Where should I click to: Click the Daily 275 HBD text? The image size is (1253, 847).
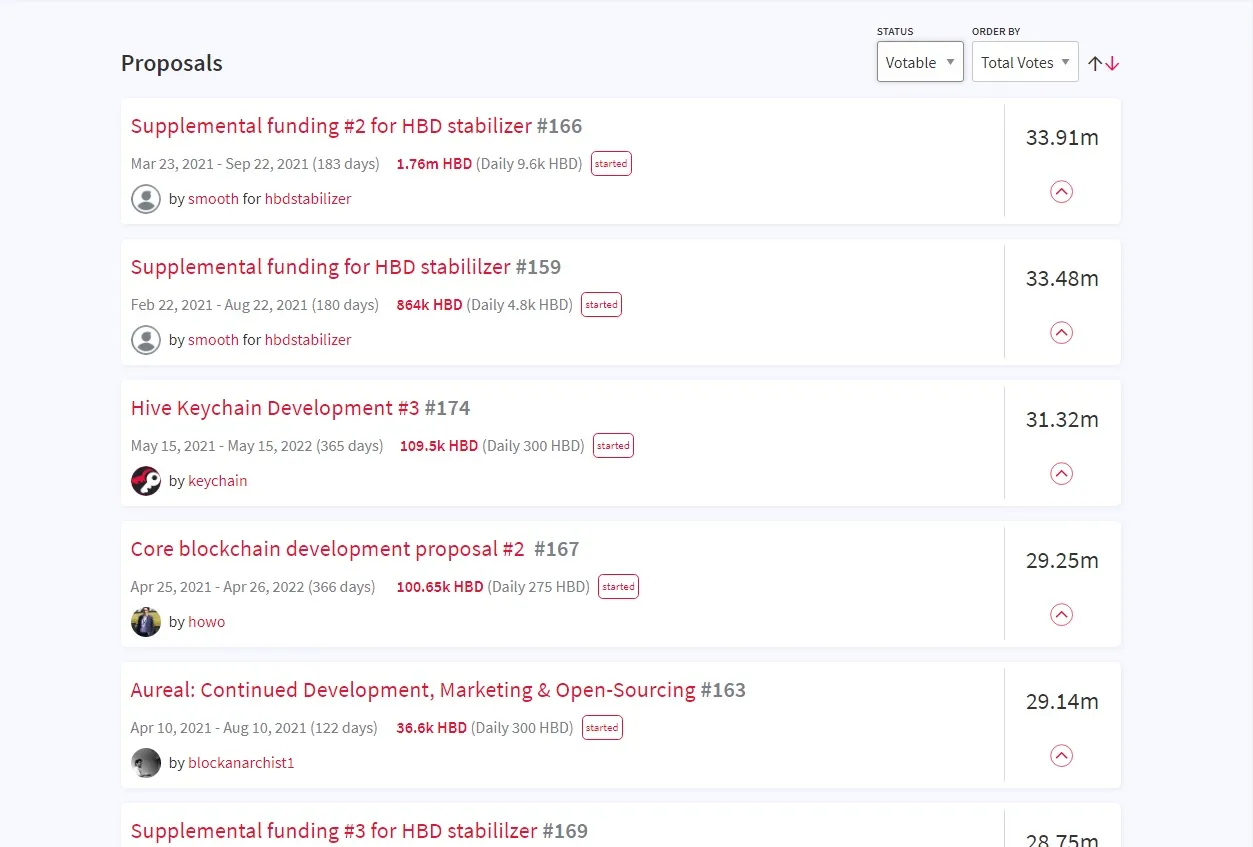pyautogui.click(x=539, y=587)
